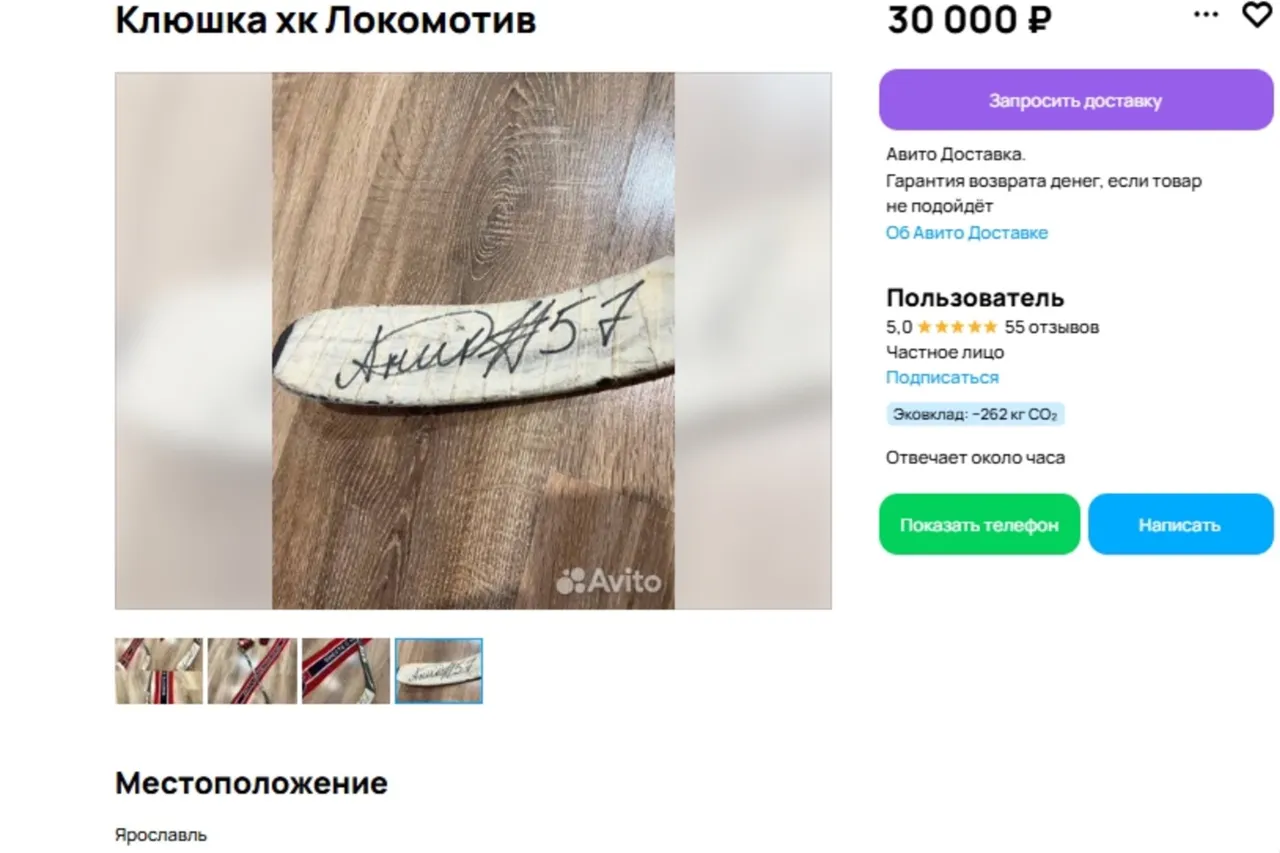The height and width of the screenshot is (853, 1280).
Task: Open the main signed stick photo
Action: [473, 341]
